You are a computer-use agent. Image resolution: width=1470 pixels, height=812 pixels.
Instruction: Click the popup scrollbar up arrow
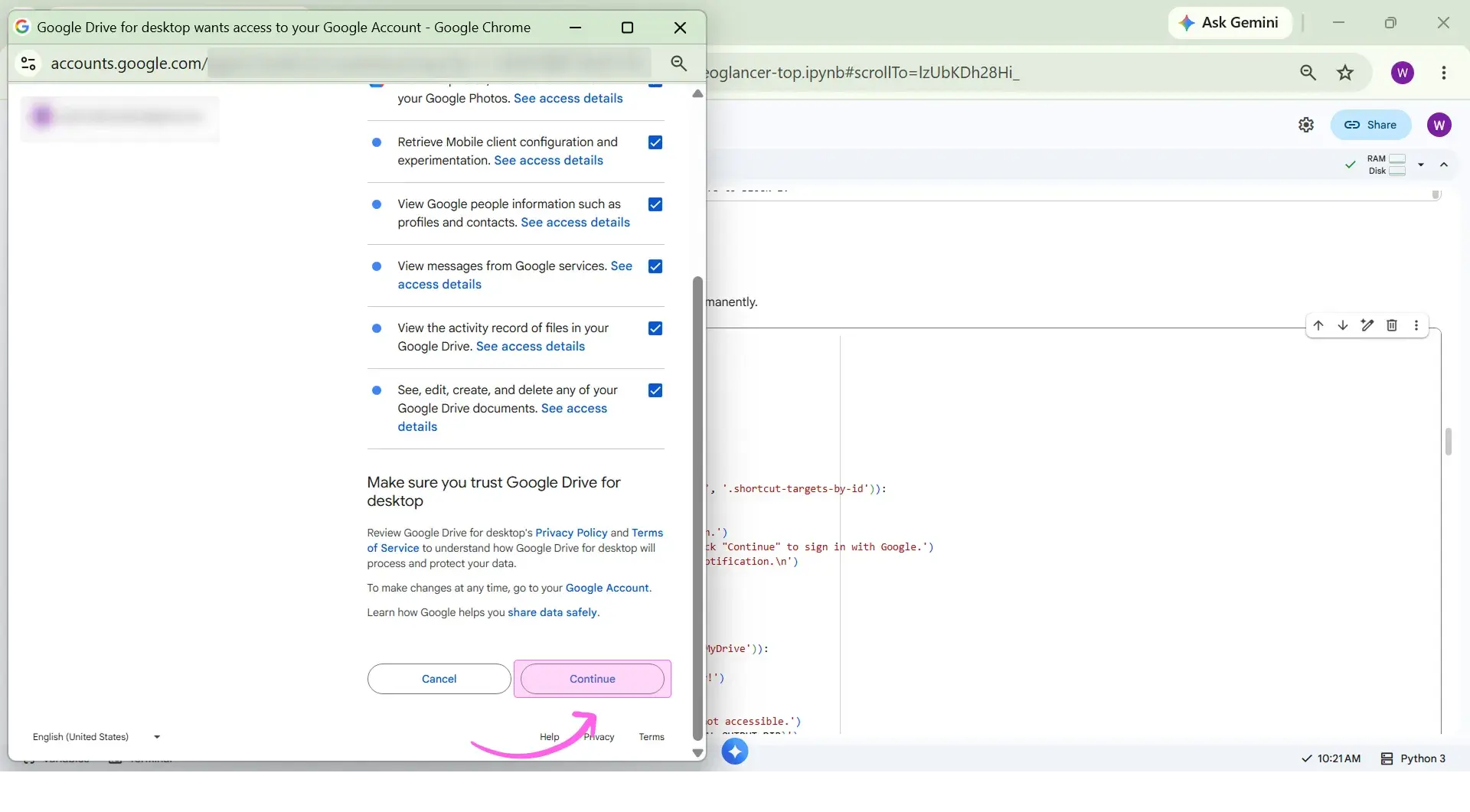coord(697,94)
